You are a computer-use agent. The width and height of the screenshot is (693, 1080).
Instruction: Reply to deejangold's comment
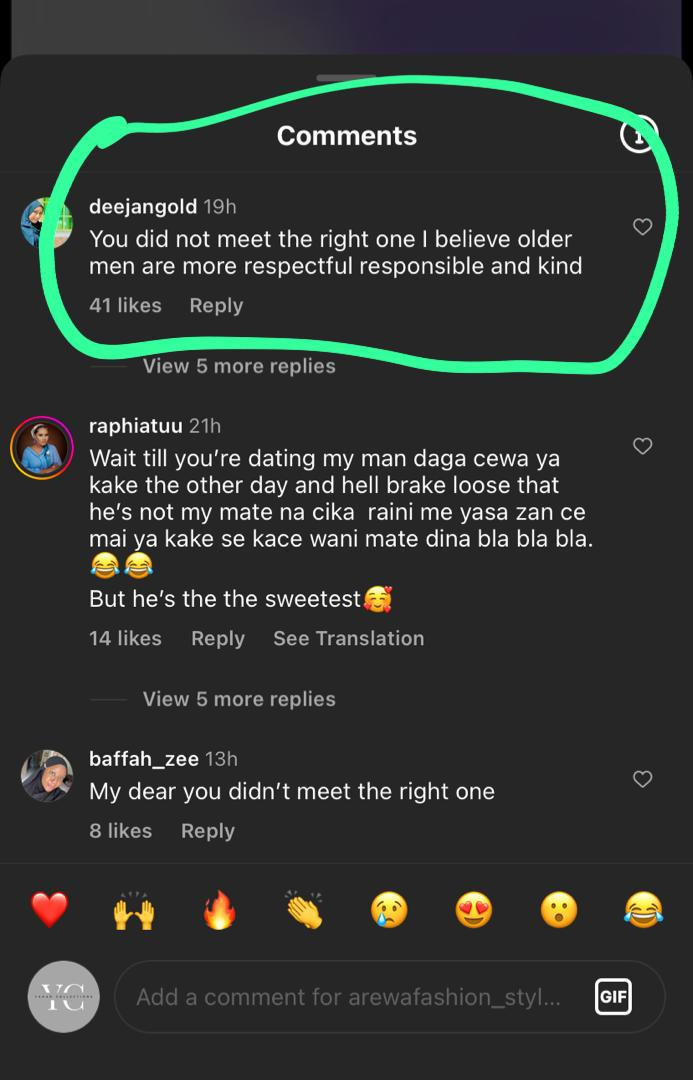pyautogui.click(x=216, y=306)
